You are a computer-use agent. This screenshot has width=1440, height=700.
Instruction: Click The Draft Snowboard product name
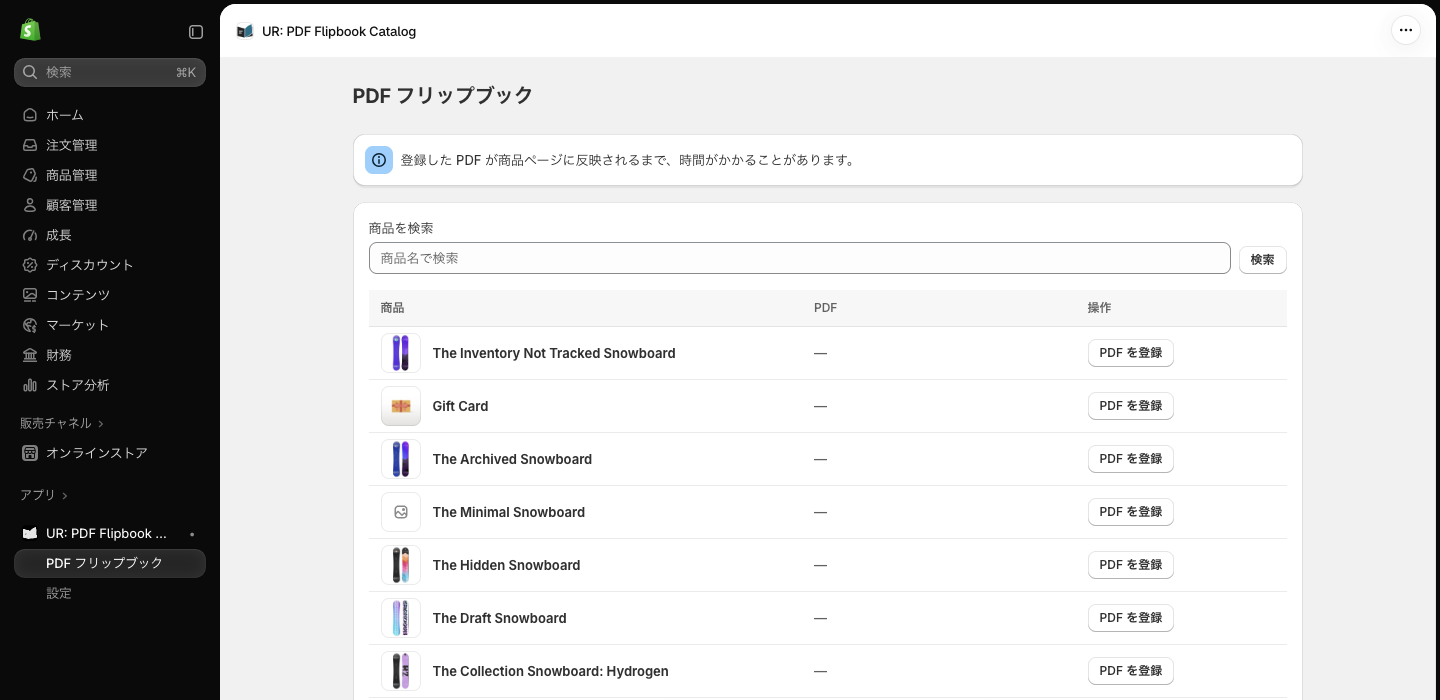499,618
